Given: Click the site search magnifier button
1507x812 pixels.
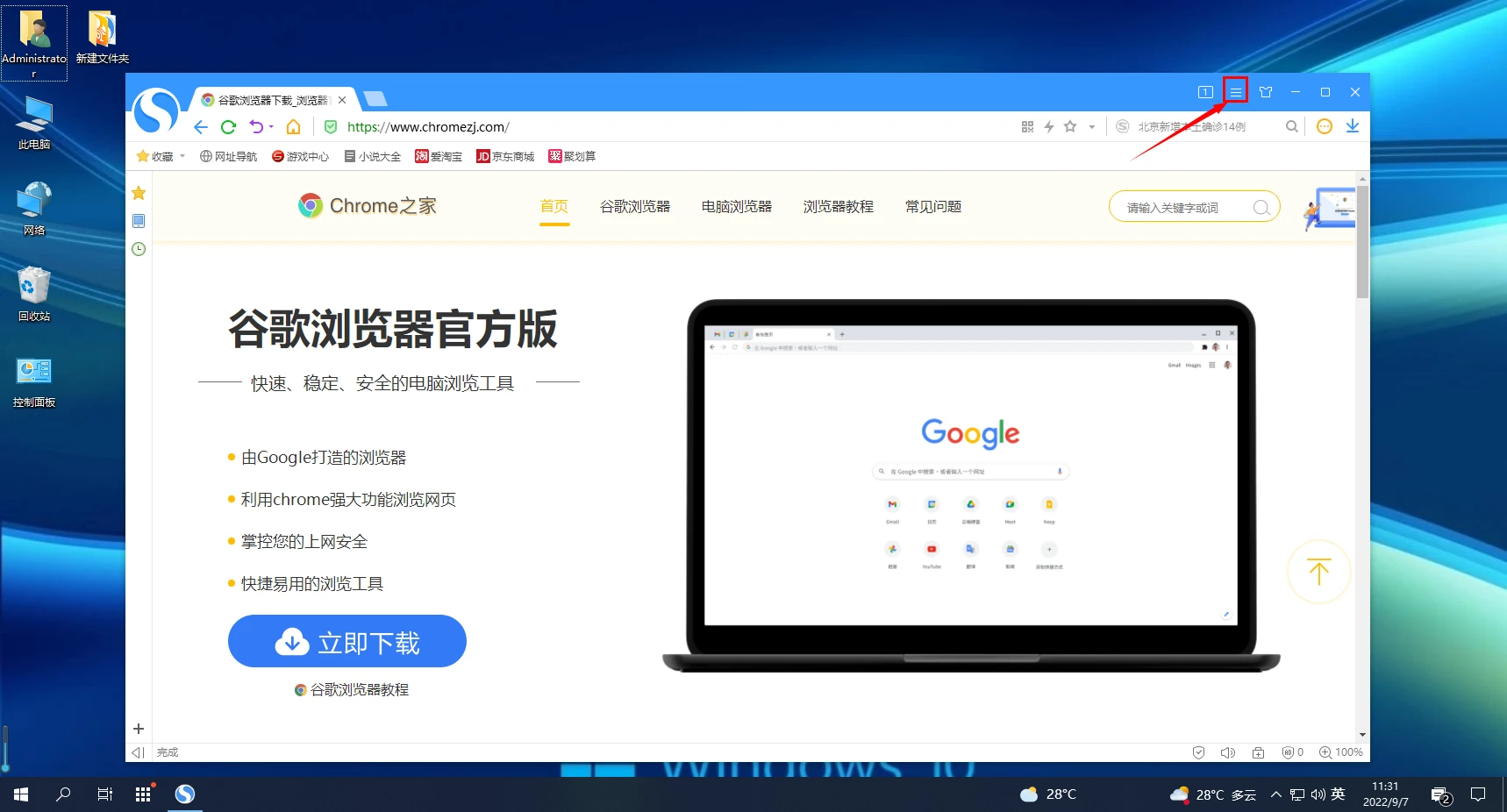Looking at the screenshot, I should click(1261, 208).
